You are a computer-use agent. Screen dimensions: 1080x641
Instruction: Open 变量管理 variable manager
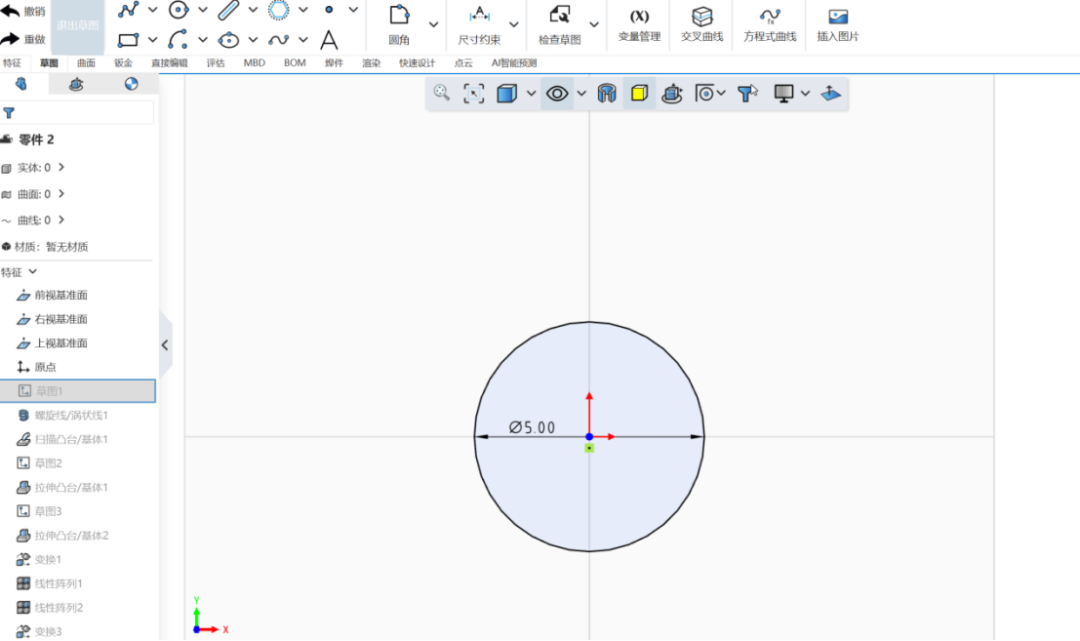[639, 25]
